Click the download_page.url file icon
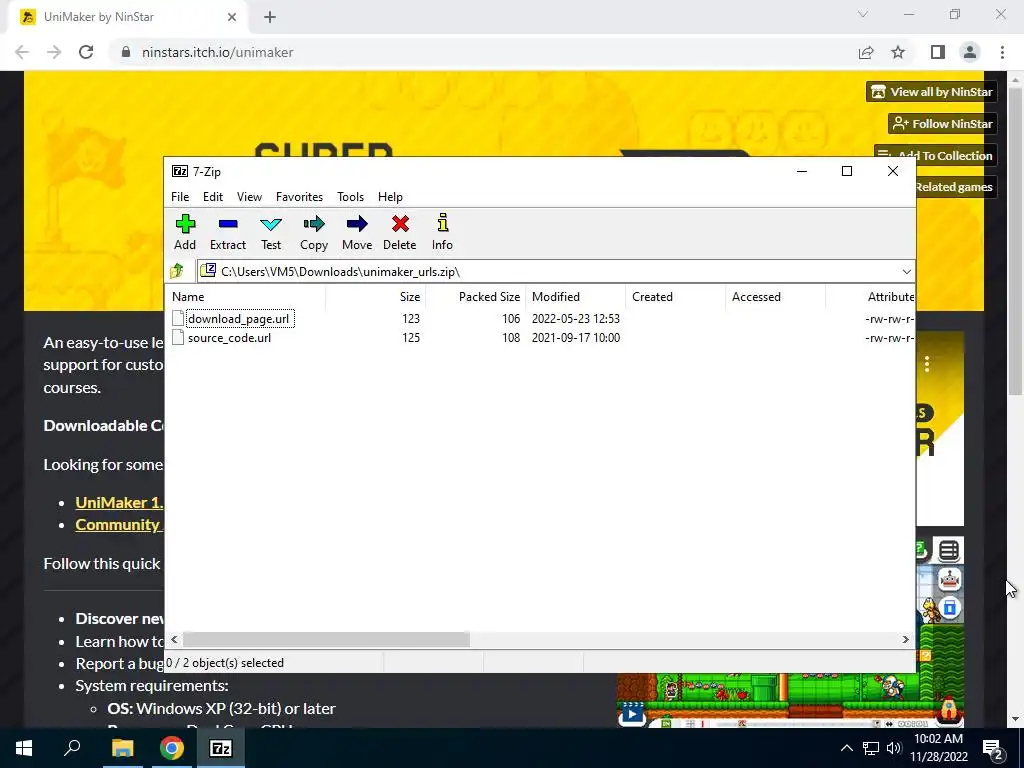1024x768 pixels. click(178, 319)
